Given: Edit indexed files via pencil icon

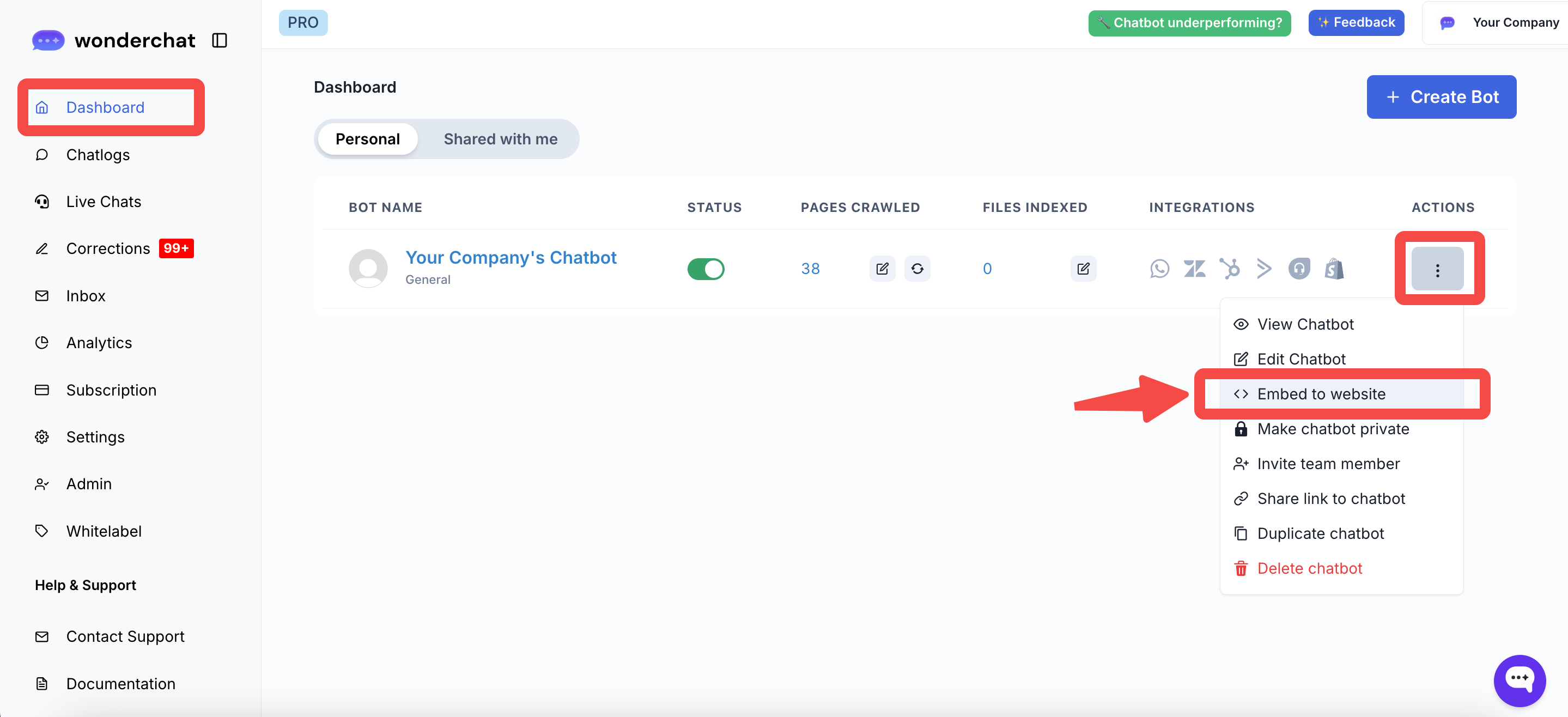Looking at the screenshot, I should [1083, 269].
